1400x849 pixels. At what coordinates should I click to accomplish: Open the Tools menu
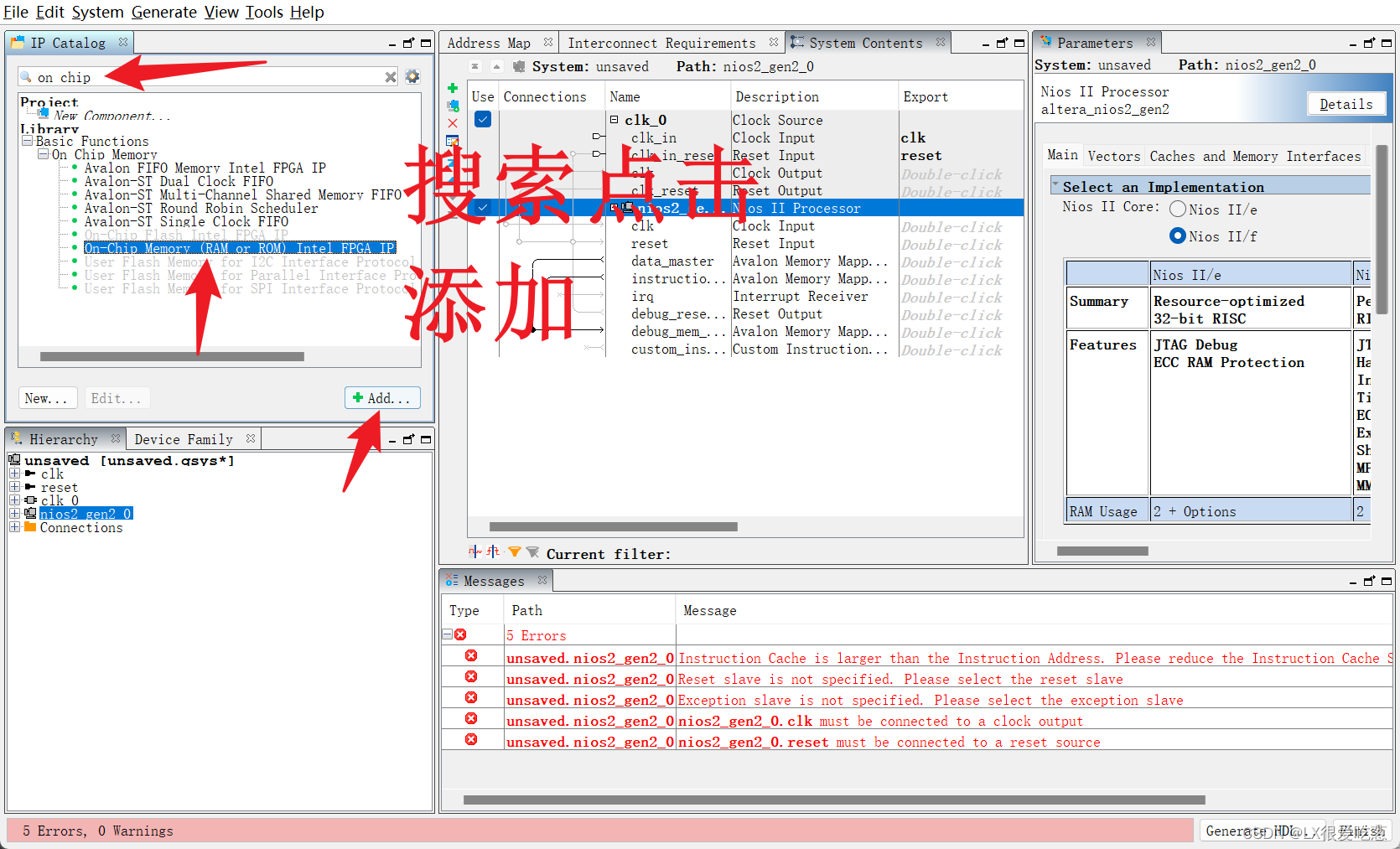(264, 12)
